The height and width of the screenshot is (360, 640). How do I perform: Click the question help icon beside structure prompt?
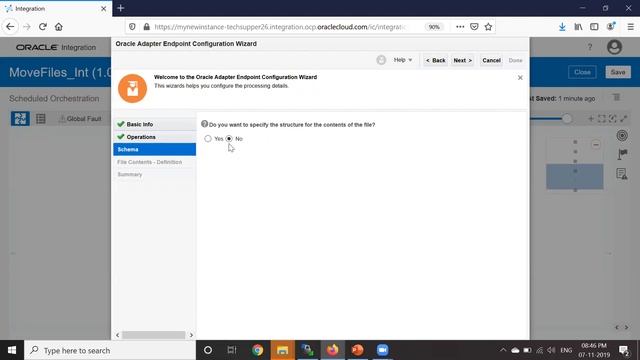coord(204,124)
